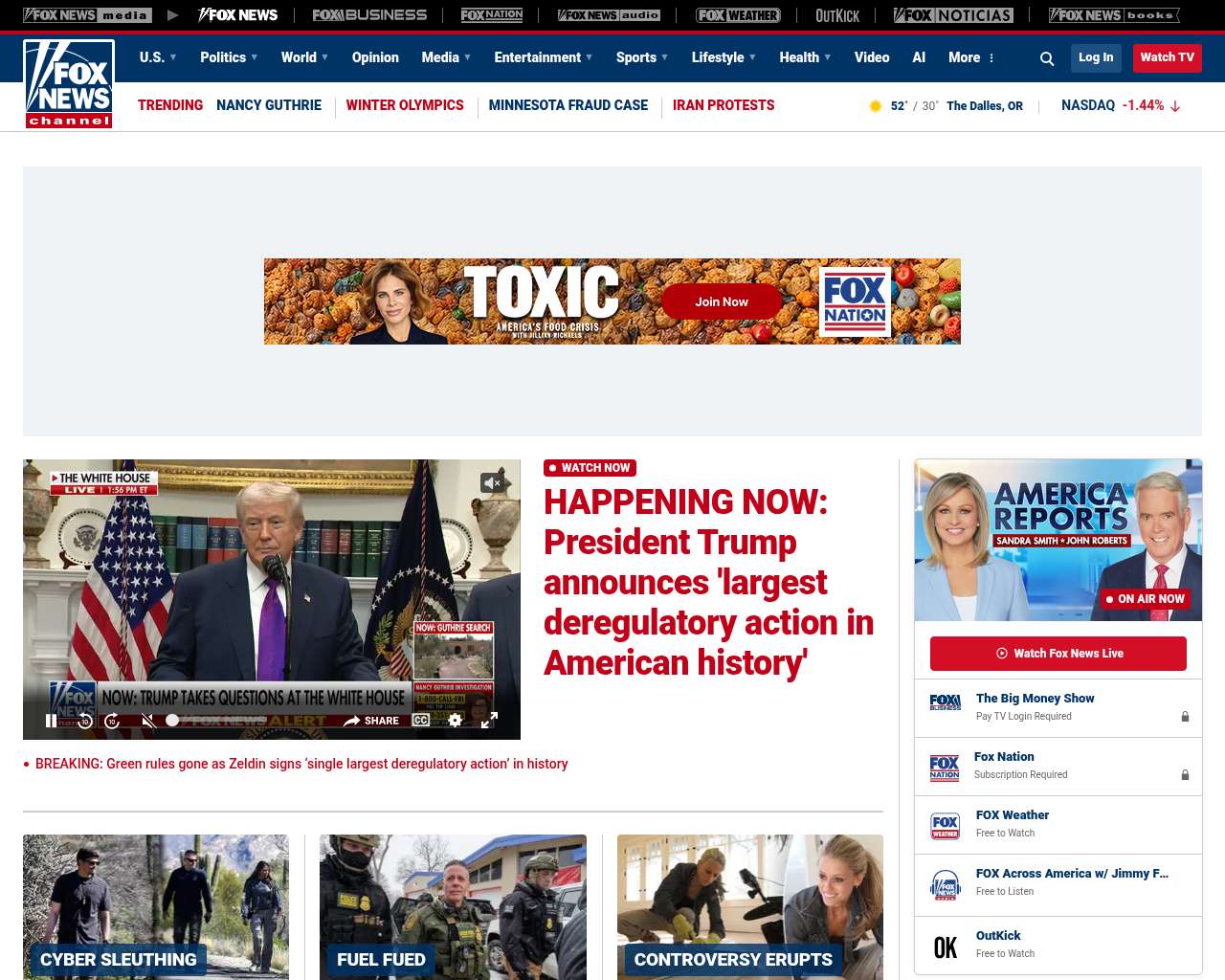This screenshot has height=980, width=1225.
Task: Click the ON AIR NOW badge
Action: (1145, 599)
